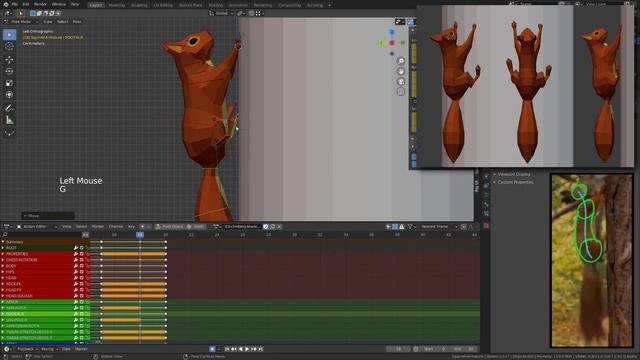Screen dimensions: 640x360
Task: Expand the PROPERTIES channel group
Action: coord(3,254)
